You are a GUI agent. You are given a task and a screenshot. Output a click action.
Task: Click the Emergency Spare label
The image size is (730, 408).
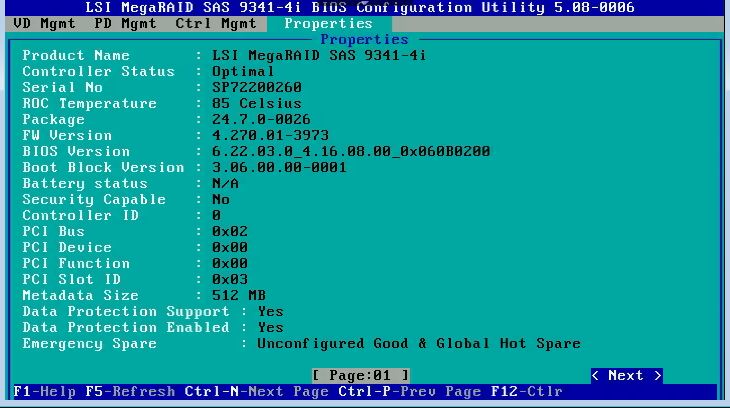(x=89, y=344)
